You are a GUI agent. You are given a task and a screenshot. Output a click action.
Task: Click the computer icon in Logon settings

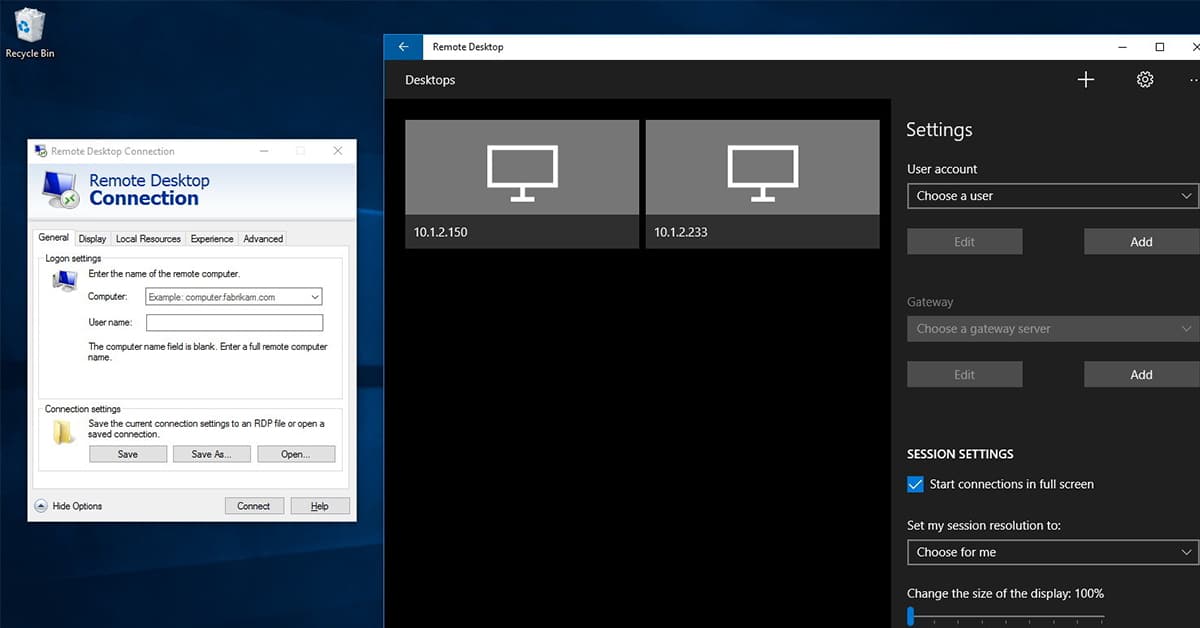pos(65,280)
